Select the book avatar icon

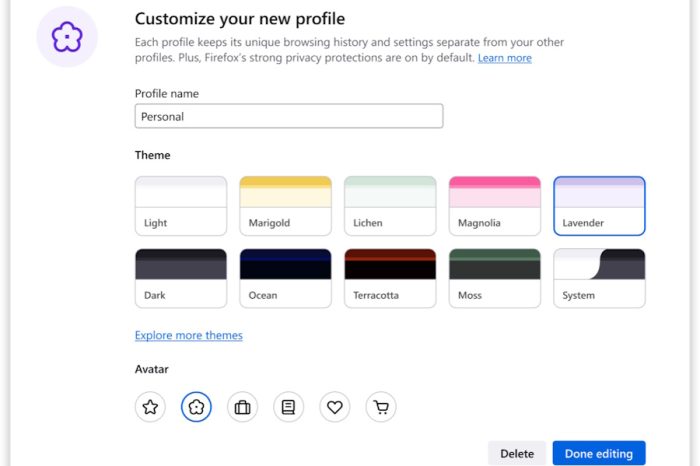tap(288, 407)
